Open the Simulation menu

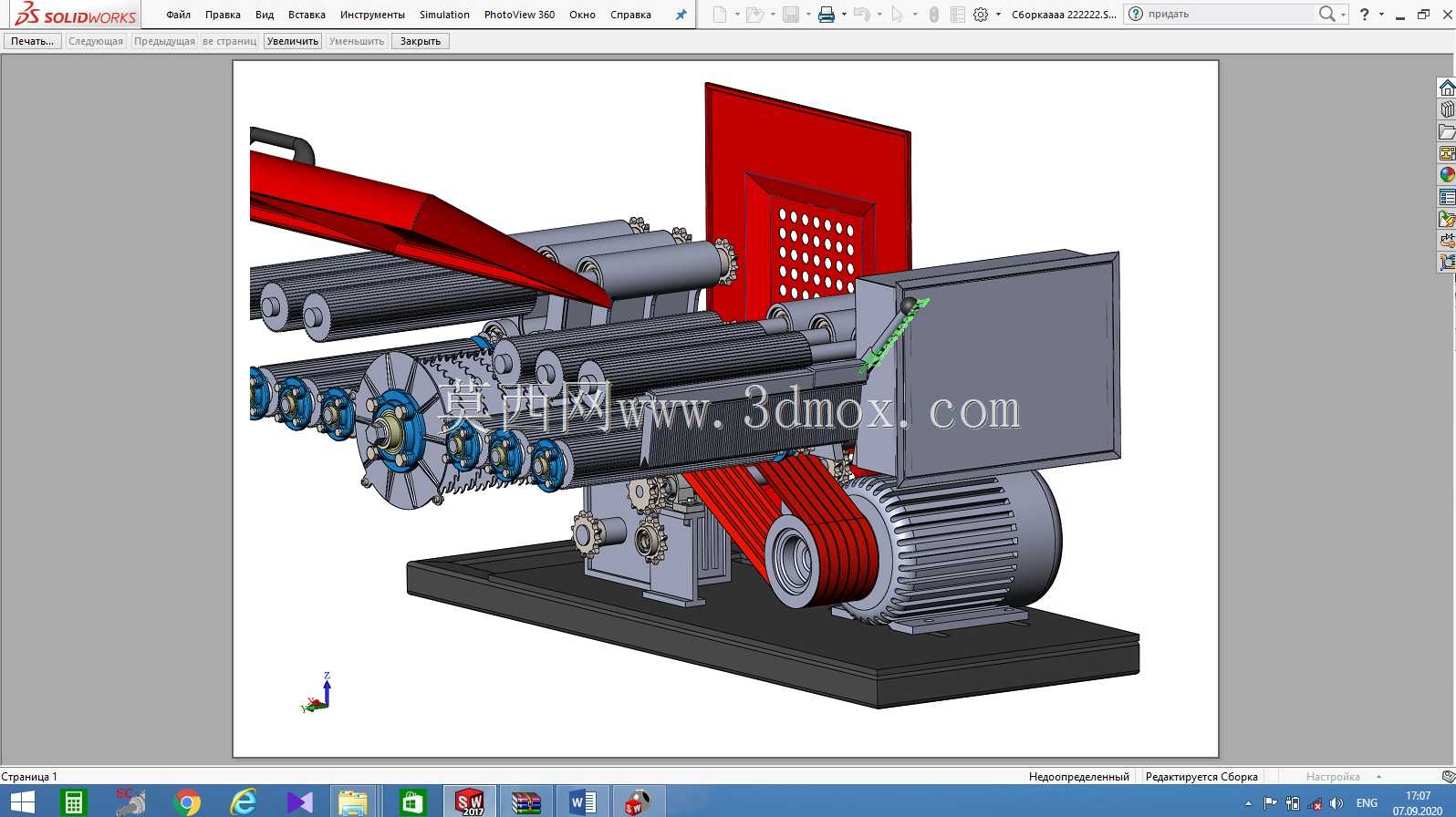click(x=444, y=15)
